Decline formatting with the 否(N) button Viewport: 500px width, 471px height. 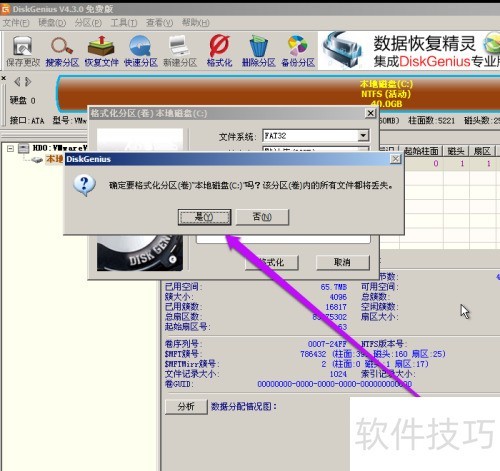(262, 217)
